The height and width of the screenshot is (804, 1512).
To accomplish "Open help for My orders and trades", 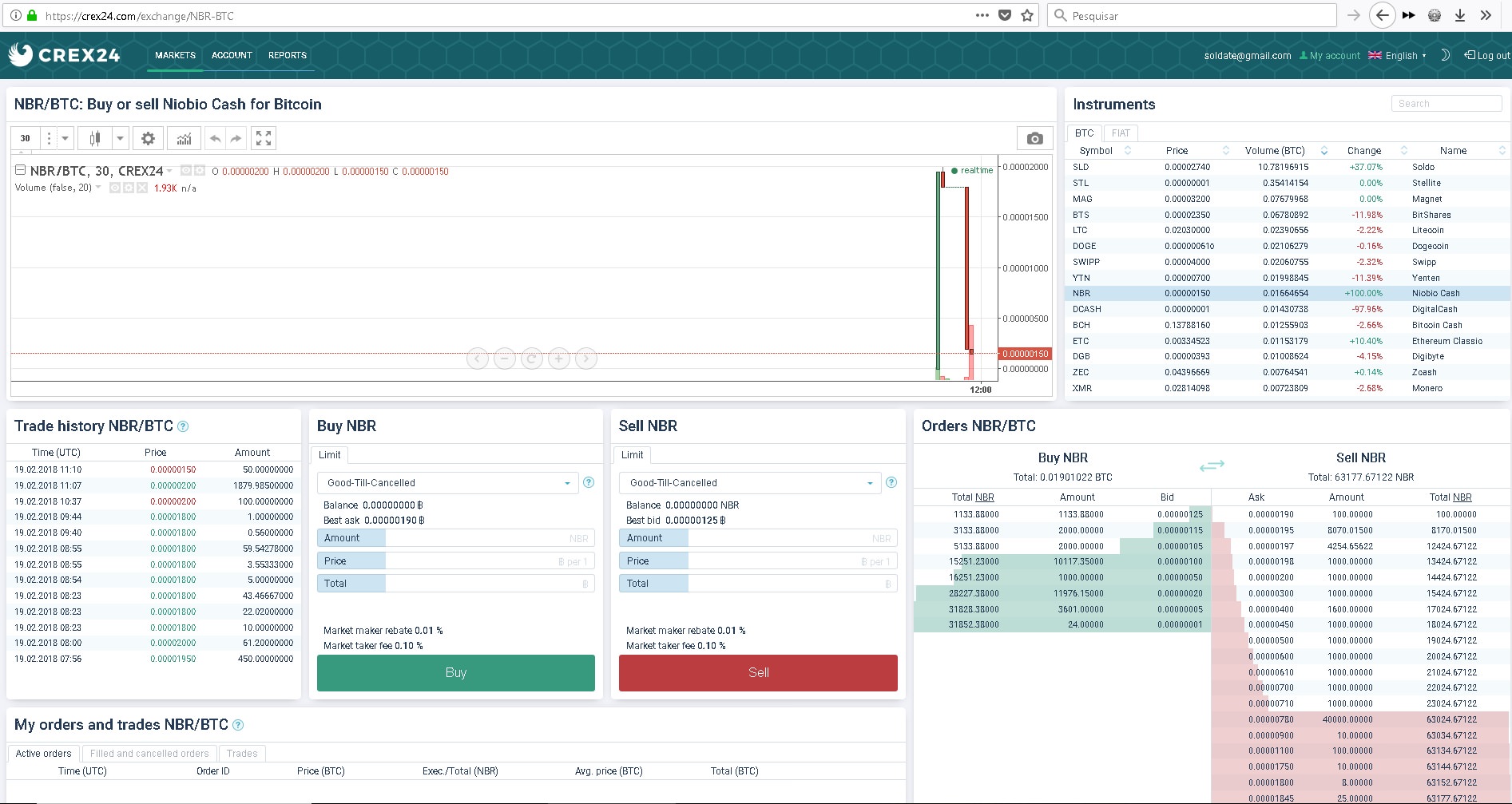I will 238,725.
